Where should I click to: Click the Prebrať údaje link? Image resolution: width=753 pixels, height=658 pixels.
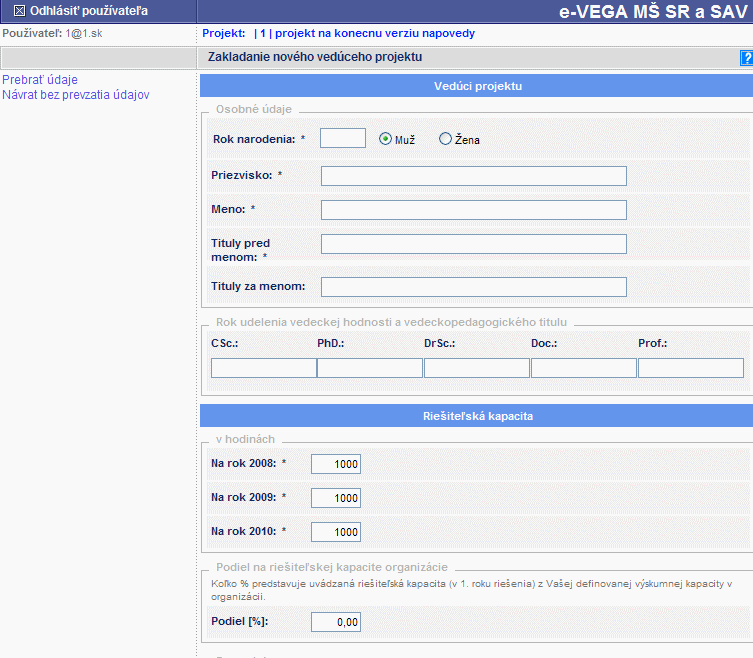40,80
